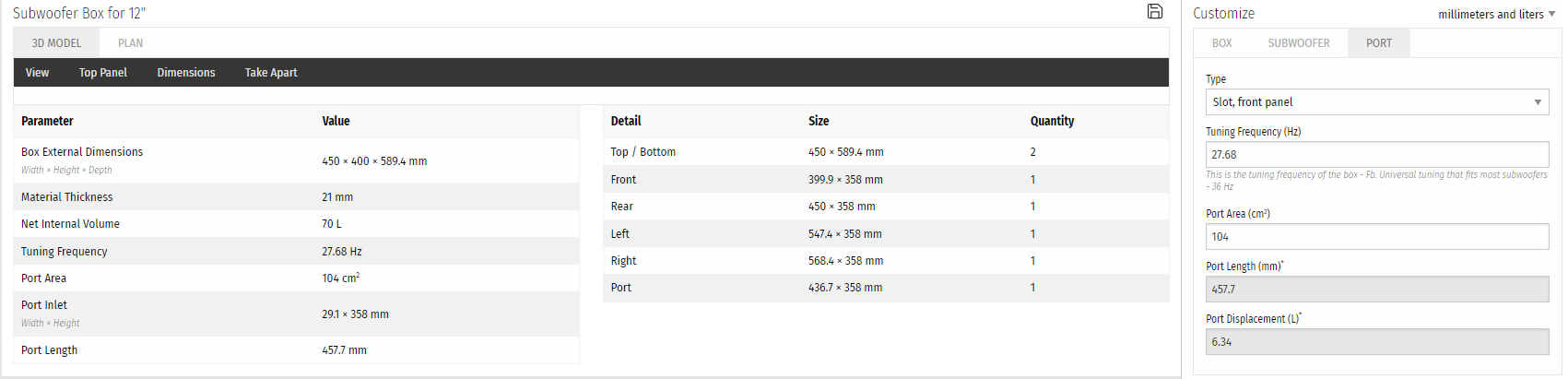
Task: Select Slot, front panel combo box
Action: point(1377,102)
